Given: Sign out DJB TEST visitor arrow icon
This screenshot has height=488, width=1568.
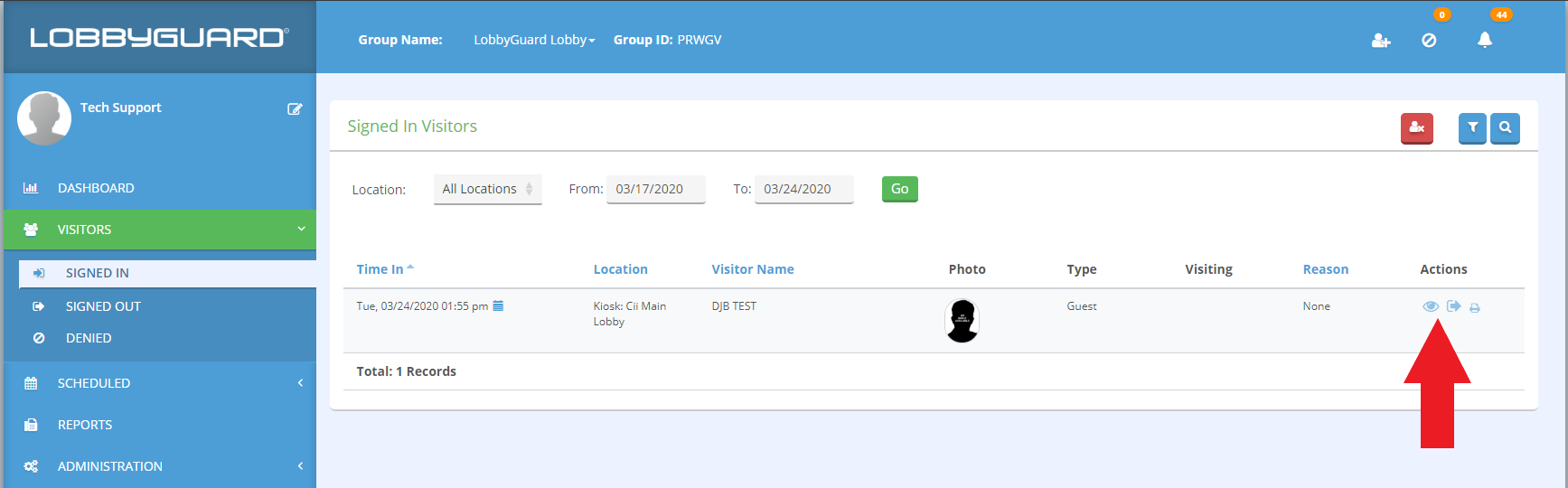Looking at the screenshot, I should tap(1453, 305).
